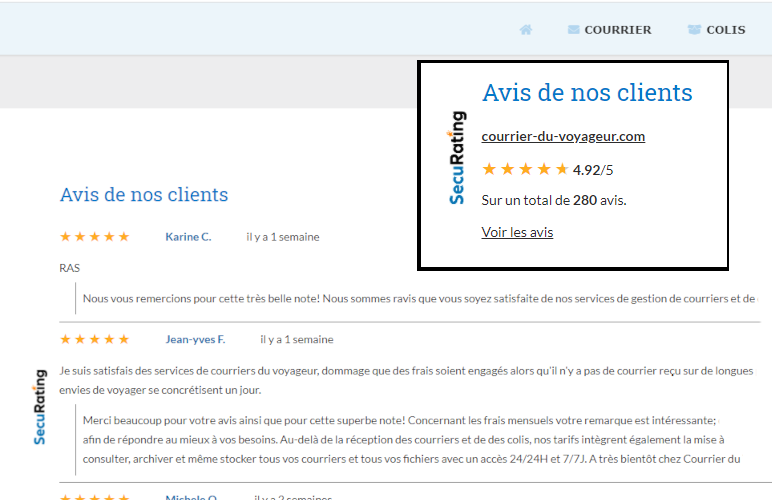This screenshot has height=500, width=772.
Task: Click 'Sur un total de 280 avis.'
Action: pyautogui.click(x=554, y=200)
